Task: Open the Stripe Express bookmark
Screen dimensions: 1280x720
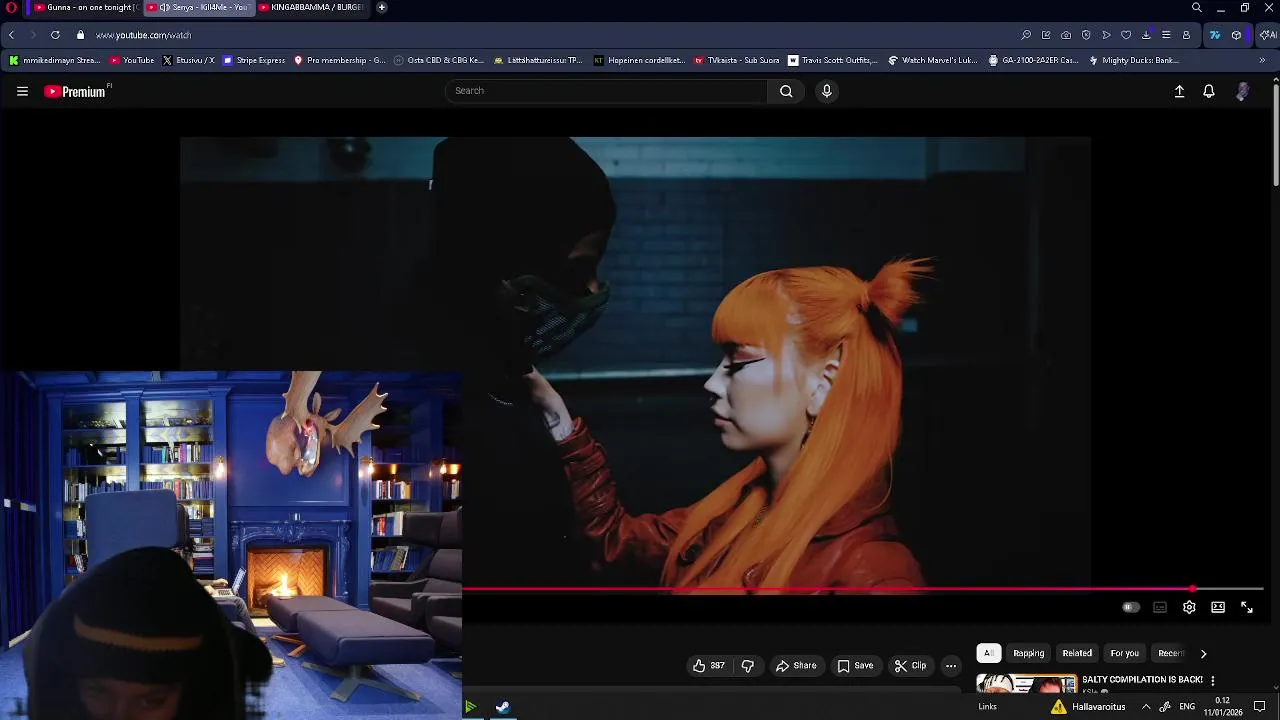Action: click(254, 60)
